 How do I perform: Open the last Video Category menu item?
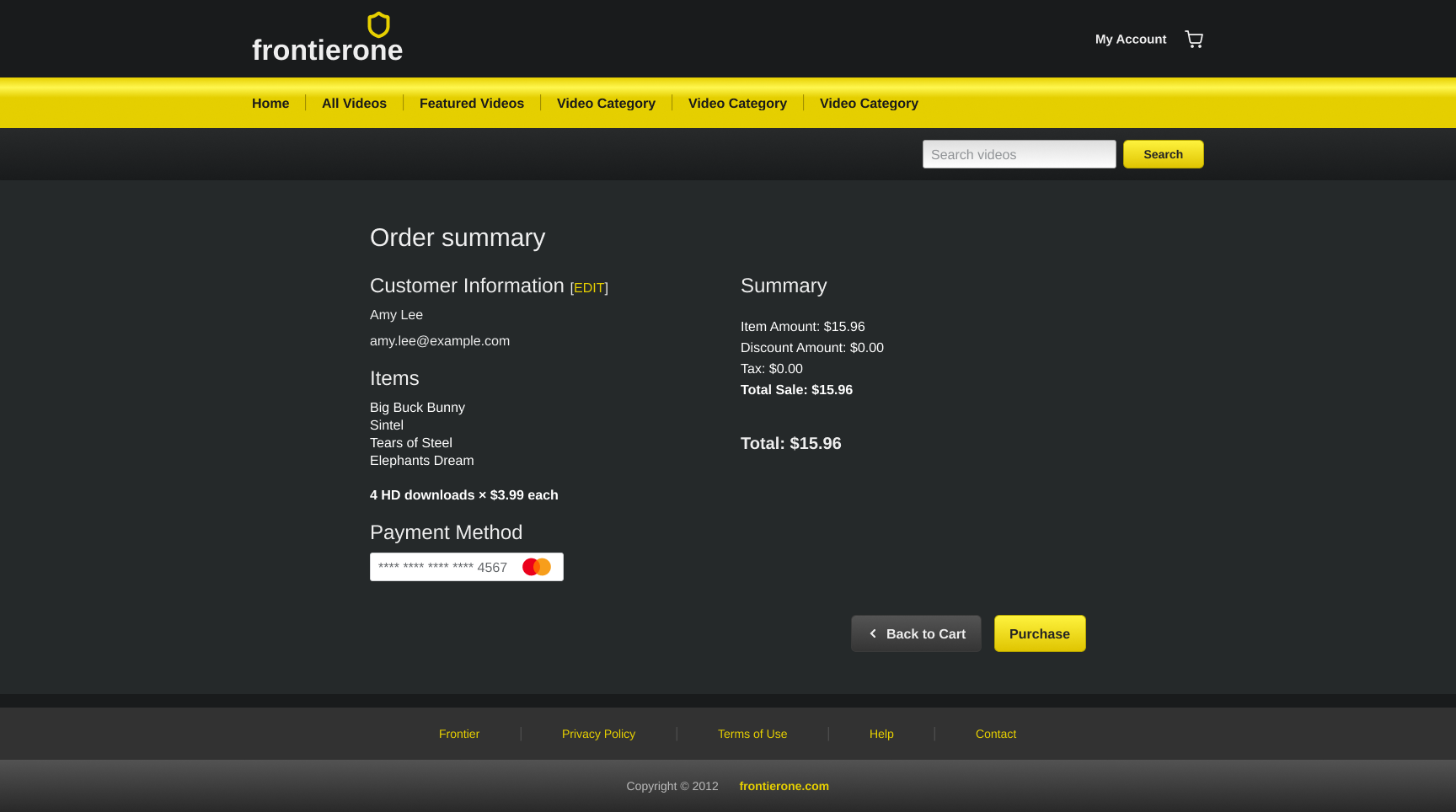[869, 103]
